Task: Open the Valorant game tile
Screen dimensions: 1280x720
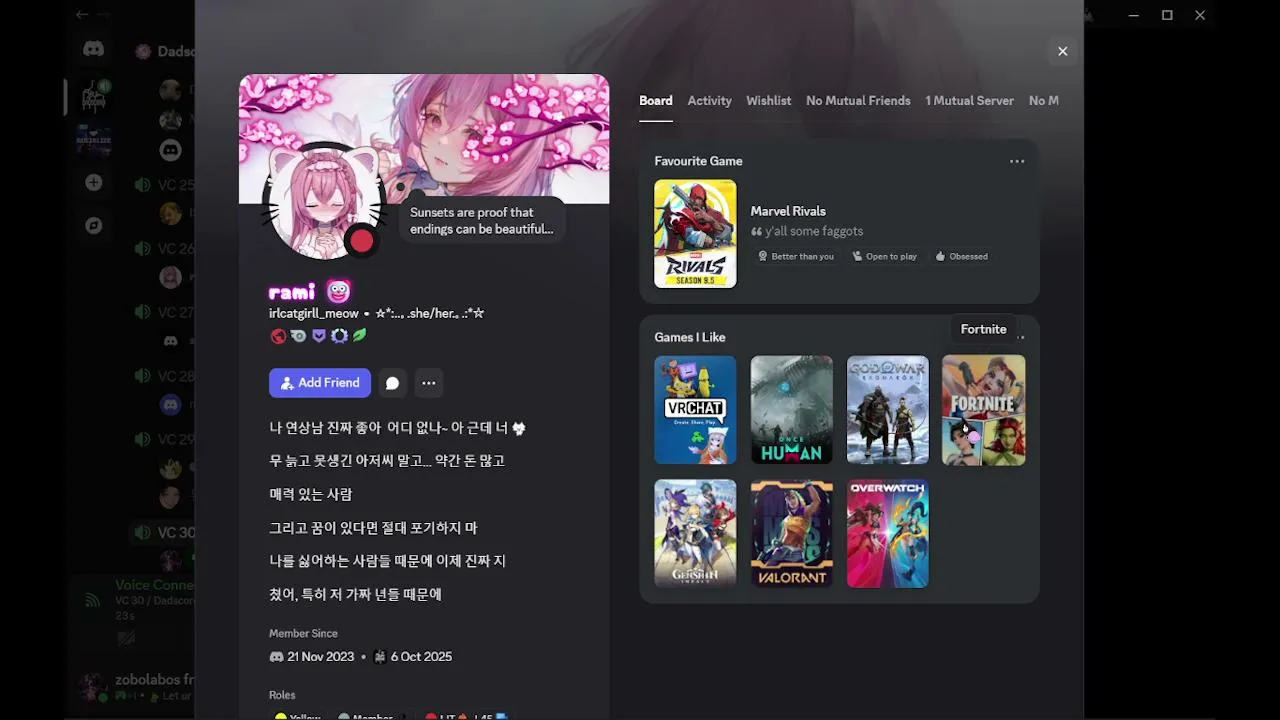Action: (792, 533)
